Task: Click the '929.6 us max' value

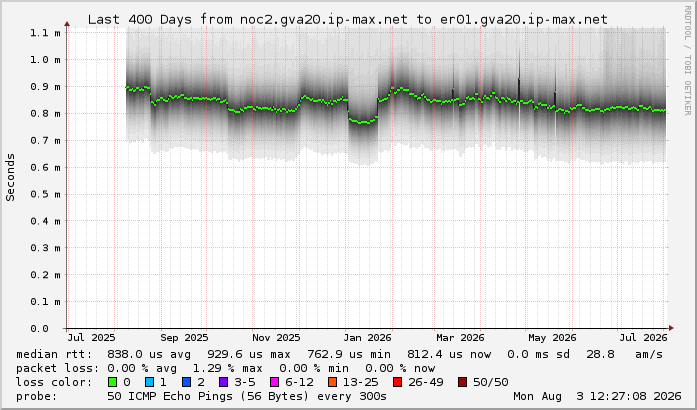Action: click(249, 354)
